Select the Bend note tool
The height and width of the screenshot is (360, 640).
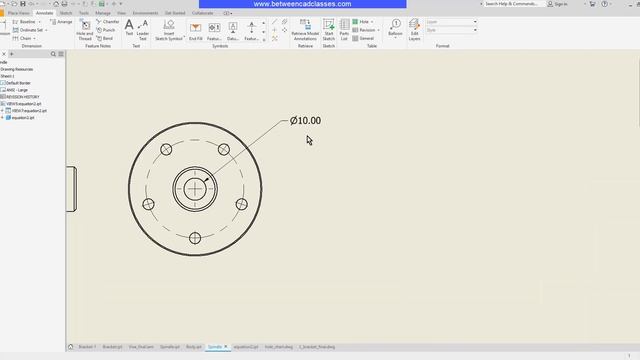105,38
